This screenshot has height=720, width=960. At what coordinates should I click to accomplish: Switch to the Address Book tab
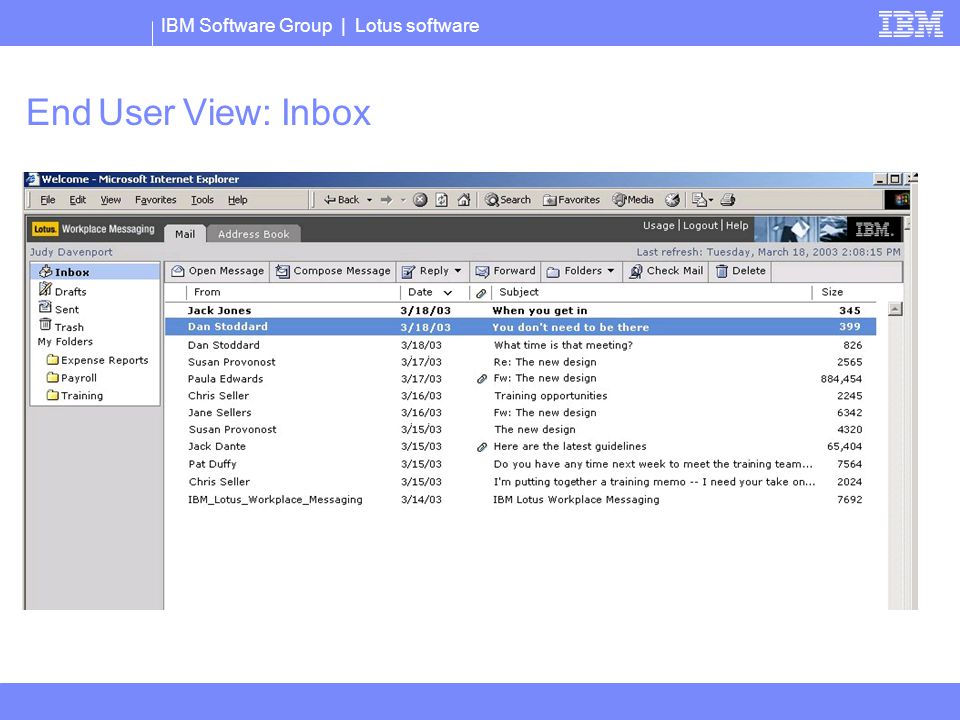(x=253, y=234)
